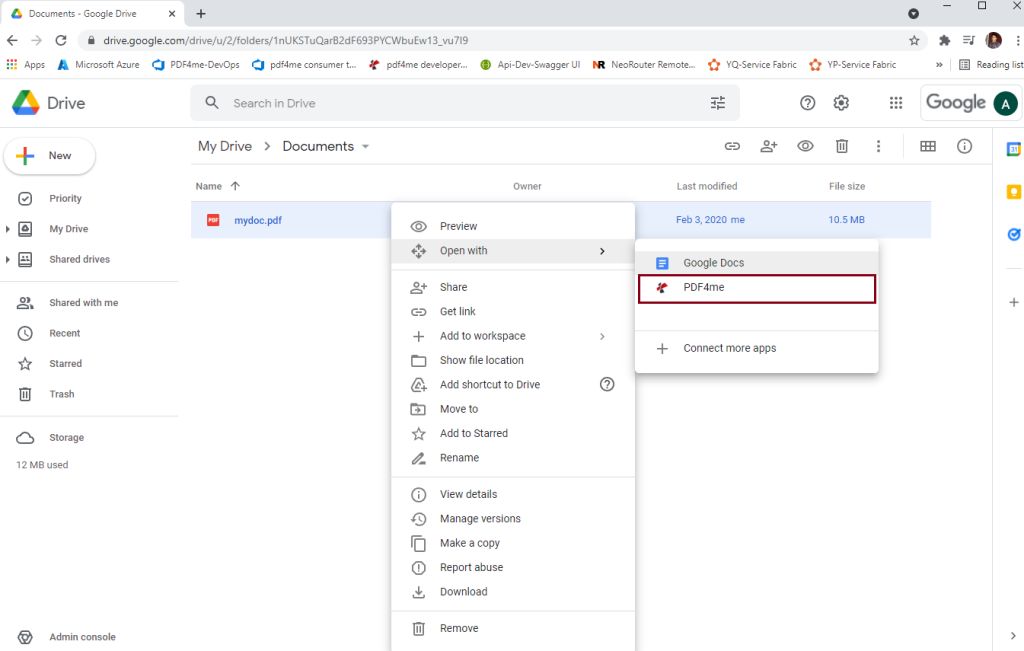The width and height of the screenshot is (1024, 651).
Task: Click the Share person-add toolbar icon
Action: coord(769,146)
